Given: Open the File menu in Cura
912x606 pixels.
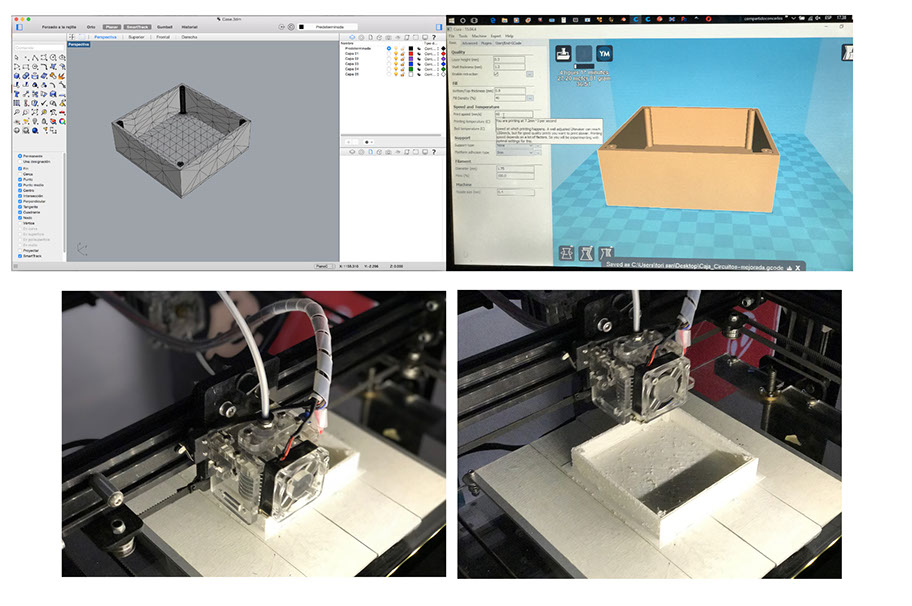Looking at the screenshot, I should pyautogui.click(x=451, y=36).
